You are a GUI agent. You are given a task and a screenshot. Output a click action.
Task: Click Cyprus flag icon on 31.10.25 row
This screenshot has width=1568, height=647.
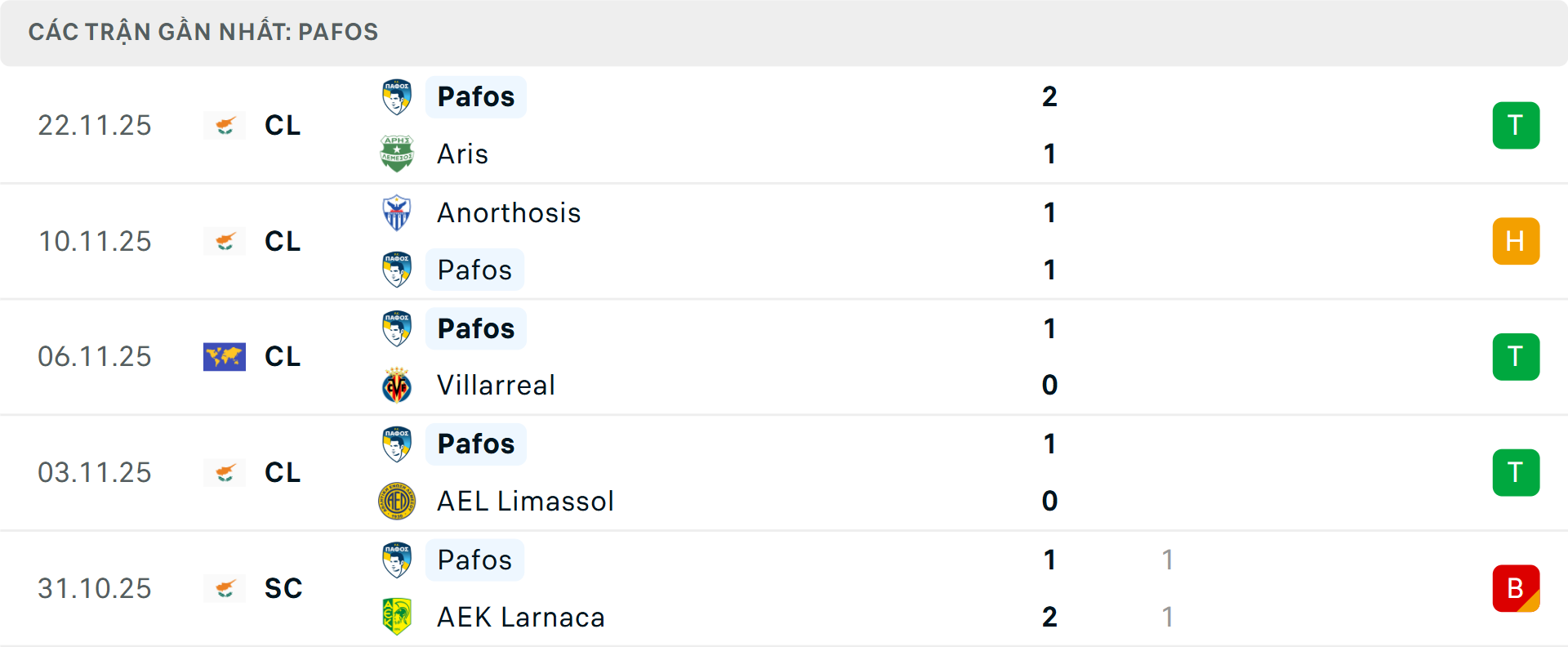click(225, 588)
